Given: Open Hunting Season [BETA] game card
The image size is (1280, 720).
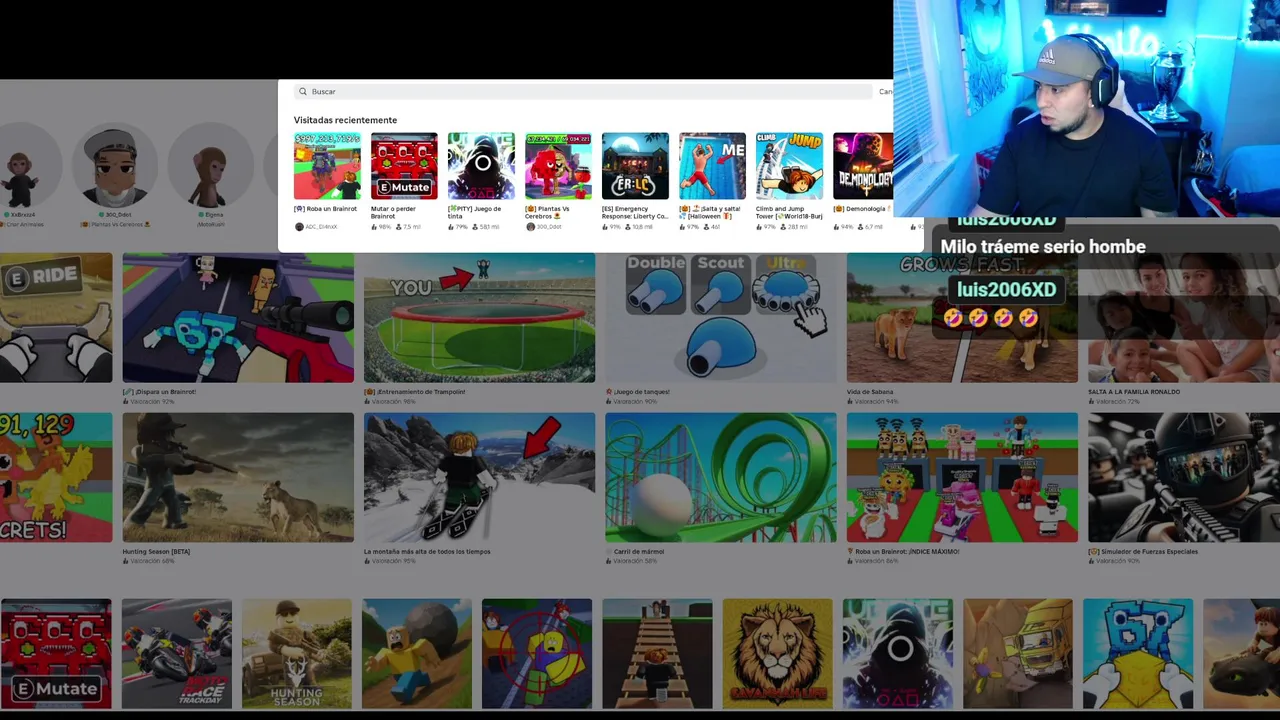Looking at the screenshot, I should coord(238,478).
